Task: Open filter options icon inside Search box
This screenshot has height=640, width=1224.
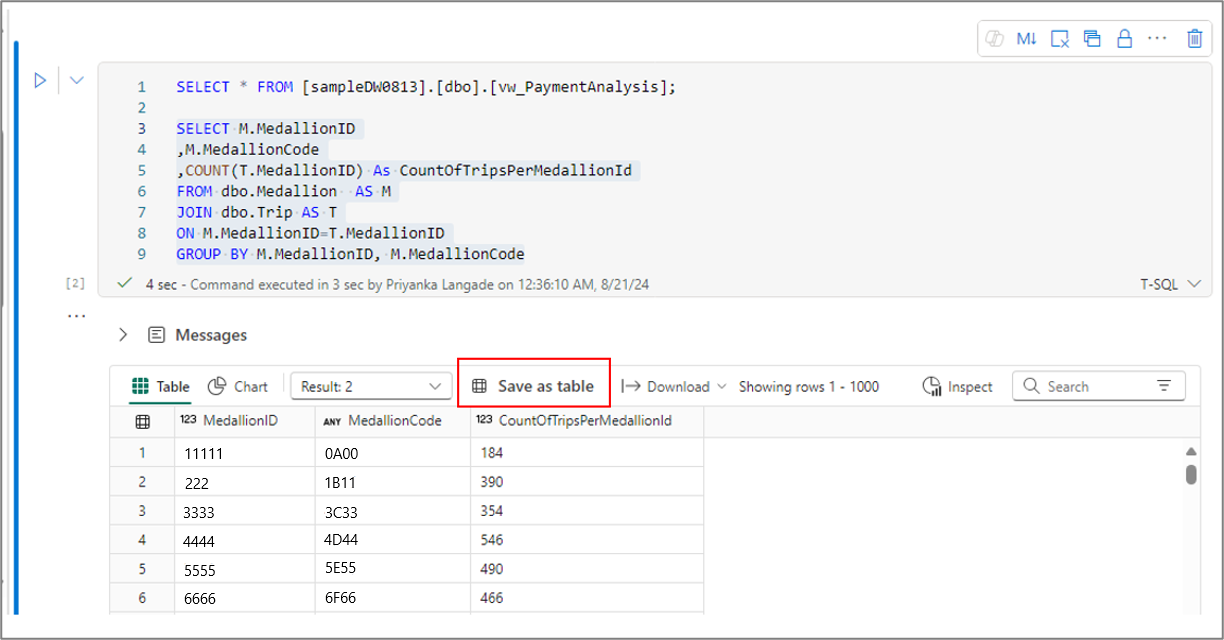Action: [1164, 386]
